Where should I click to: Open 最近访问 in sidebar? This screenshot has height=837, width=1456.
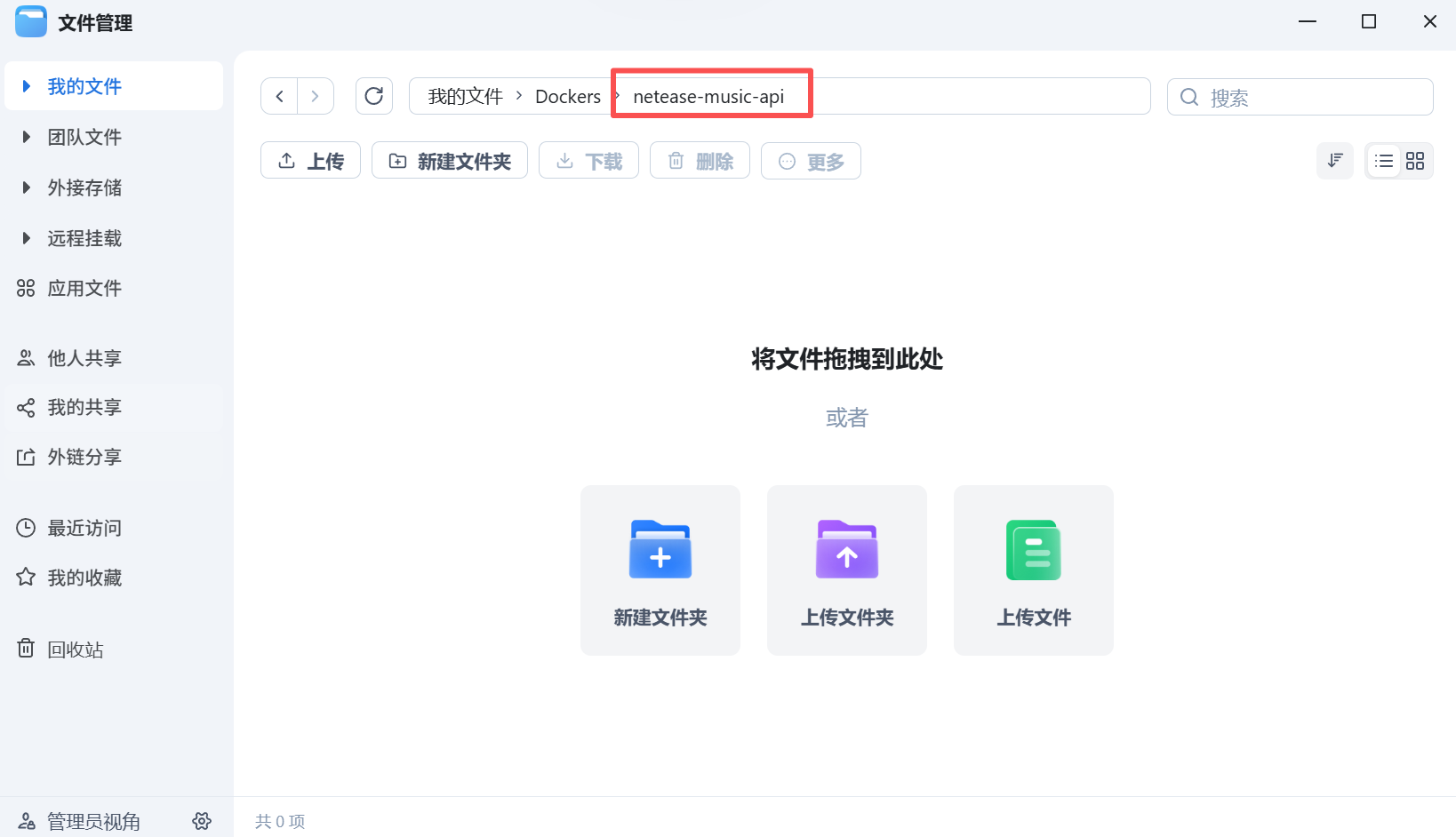coord(84,528)
